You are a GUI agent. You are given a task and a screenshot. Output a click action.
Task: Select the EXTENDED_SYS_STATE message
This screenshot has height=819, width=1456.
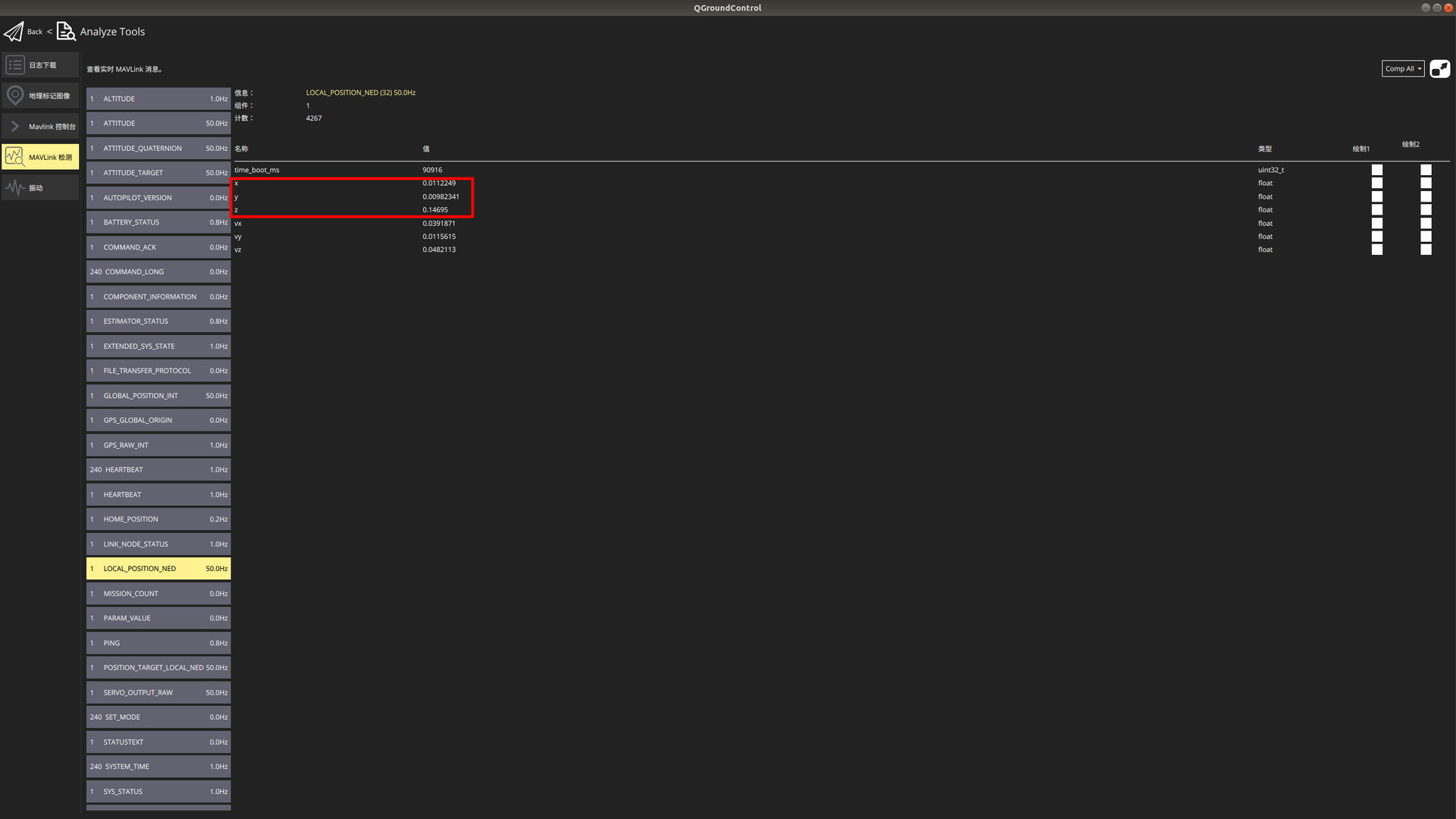point(158,346)
